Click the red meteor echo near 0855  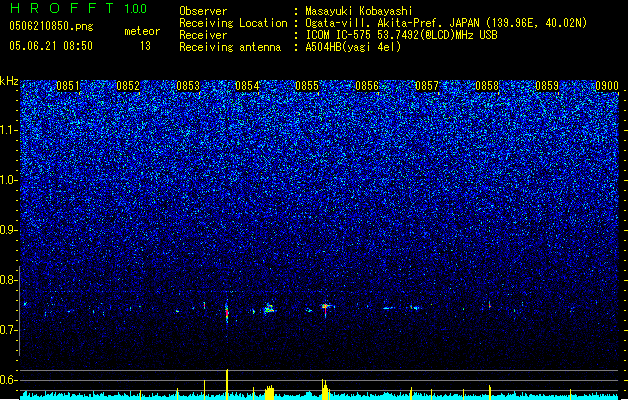(x=325, y=308)
